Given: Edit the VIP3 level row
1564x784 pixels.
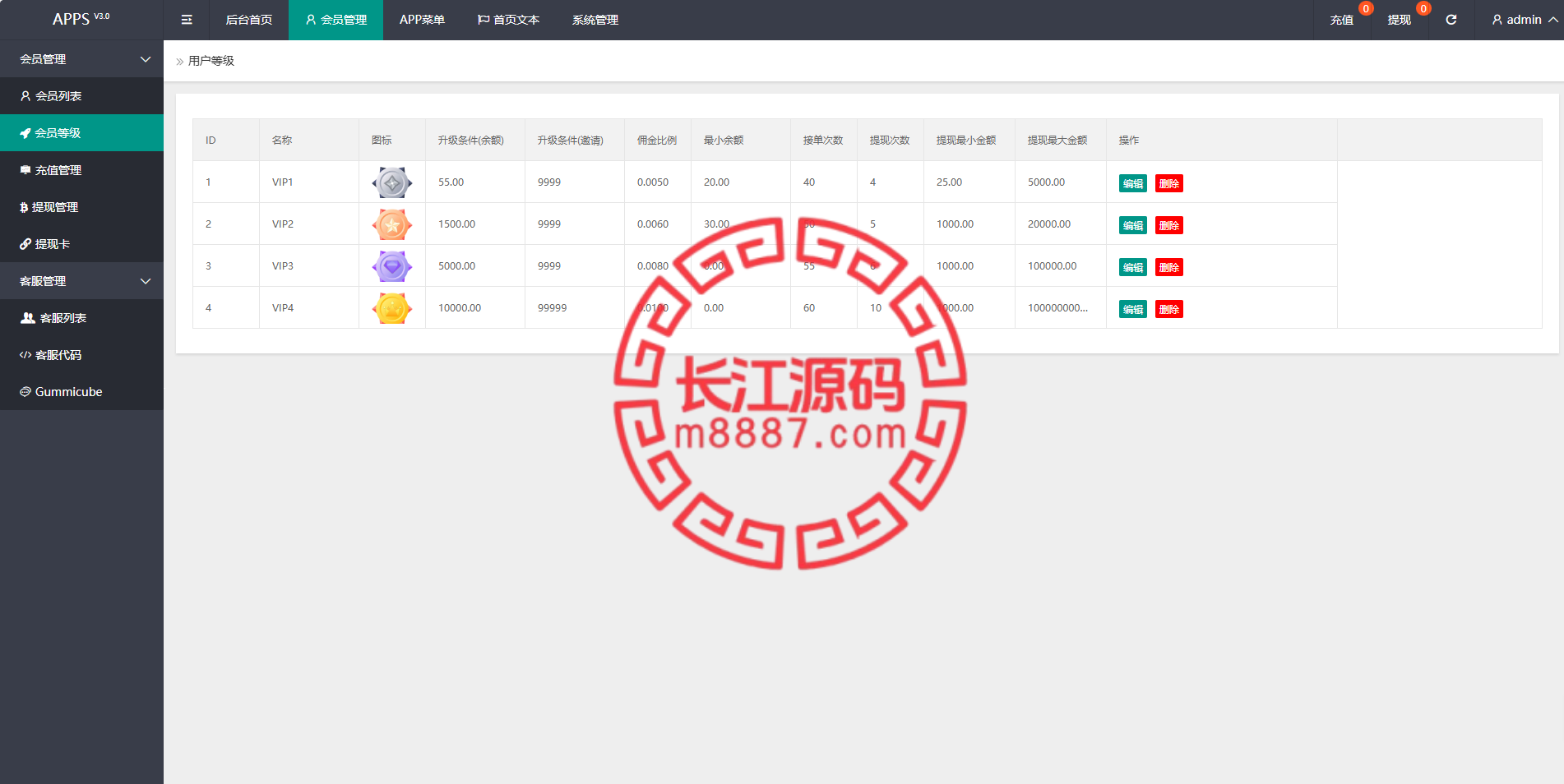Looking at the screenshot, I should click(1133, 267).
